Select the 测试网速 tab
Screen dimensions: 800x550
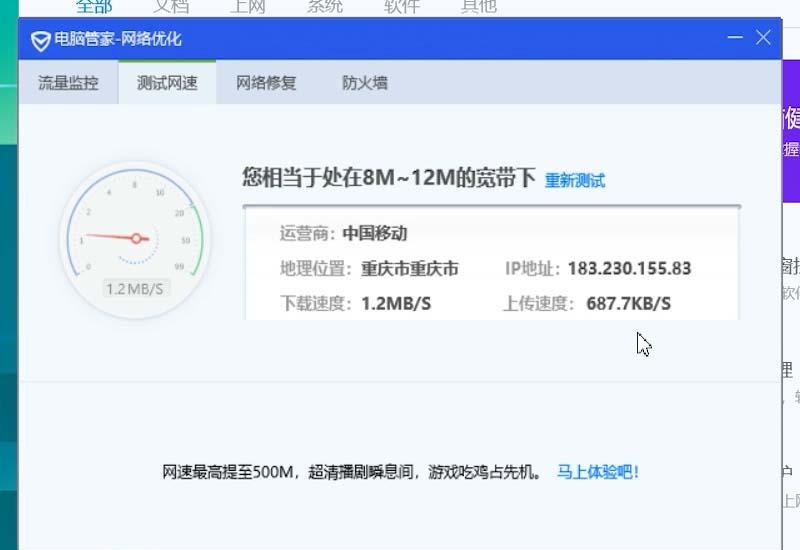pyautogui.click(x=167, y=83)
